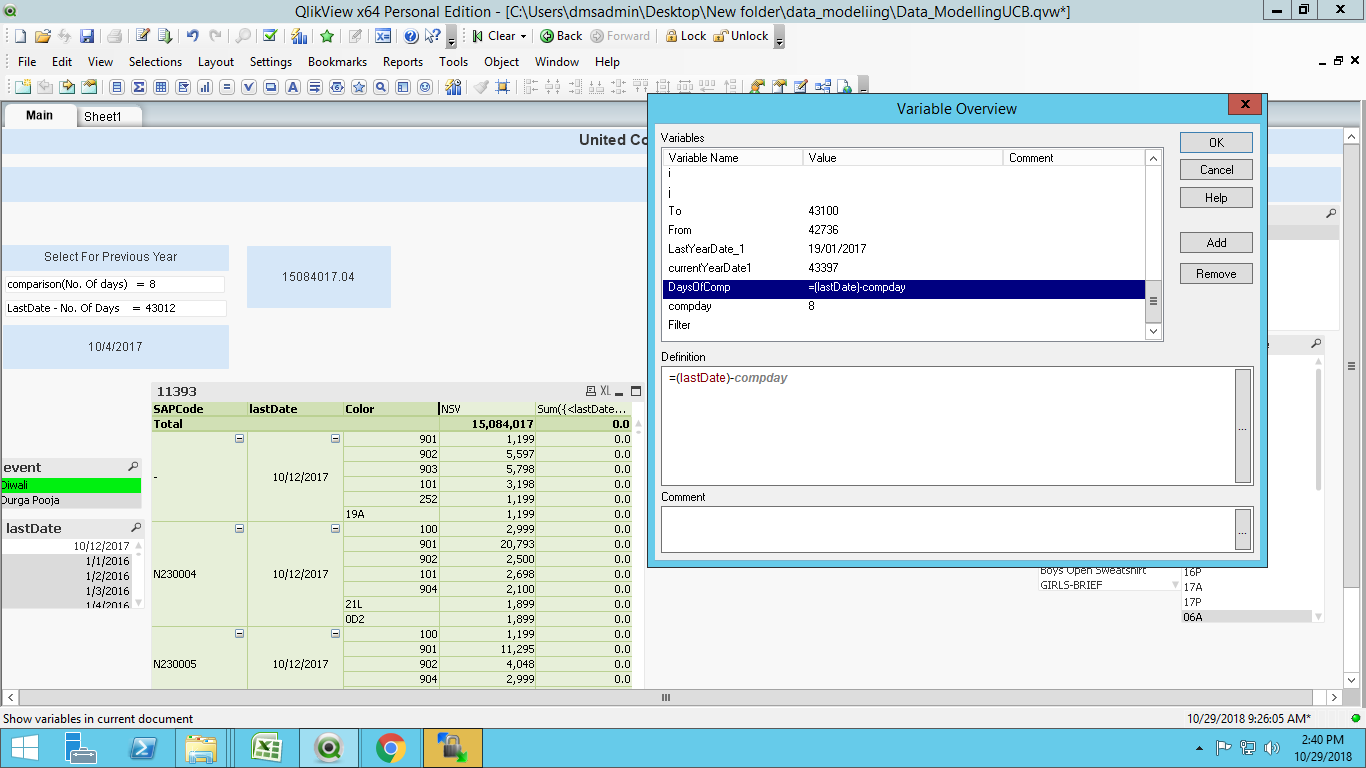This screenshot has width=1366, height=768.
Task: Open the Current Selections checkmark icon
Action: pyautogui.click(x=269, y=36)
